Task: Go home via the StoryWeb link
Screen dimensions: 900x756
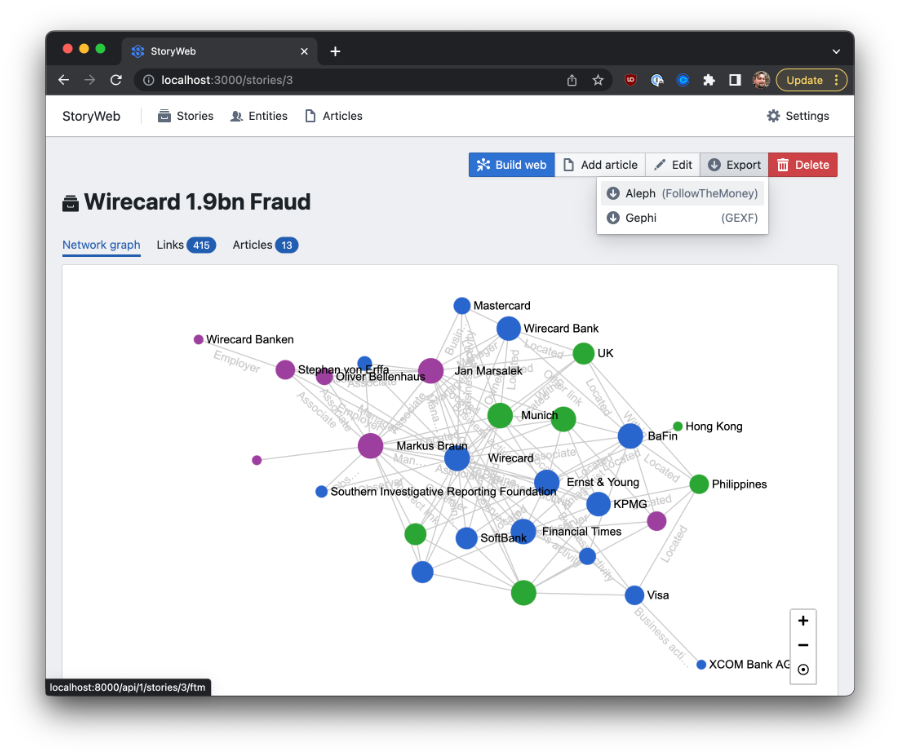Action: point(91,115)
